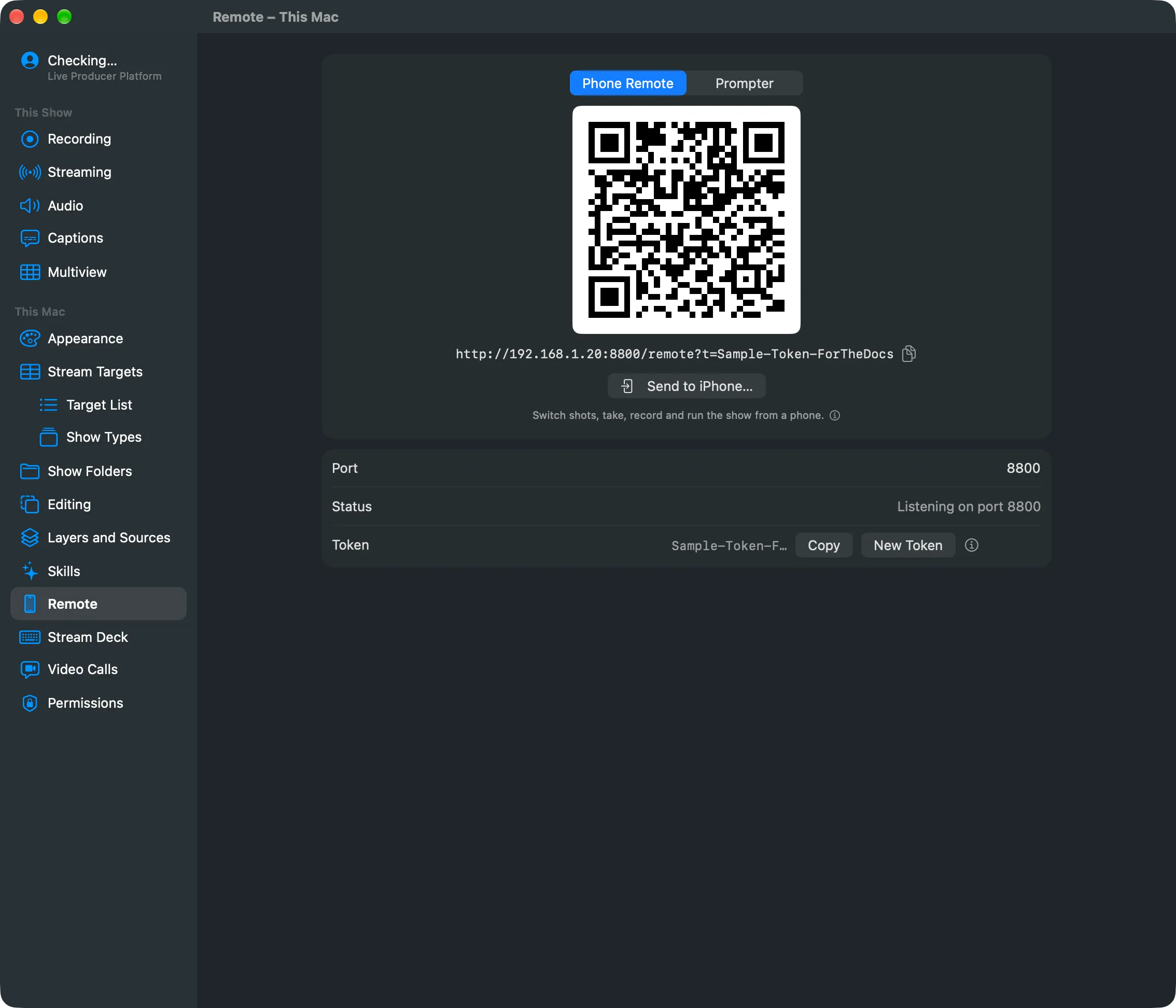The height and width of the screenshot is (1008, 1176).
Task: Show info about the Token row
Action: pos(971,545)
